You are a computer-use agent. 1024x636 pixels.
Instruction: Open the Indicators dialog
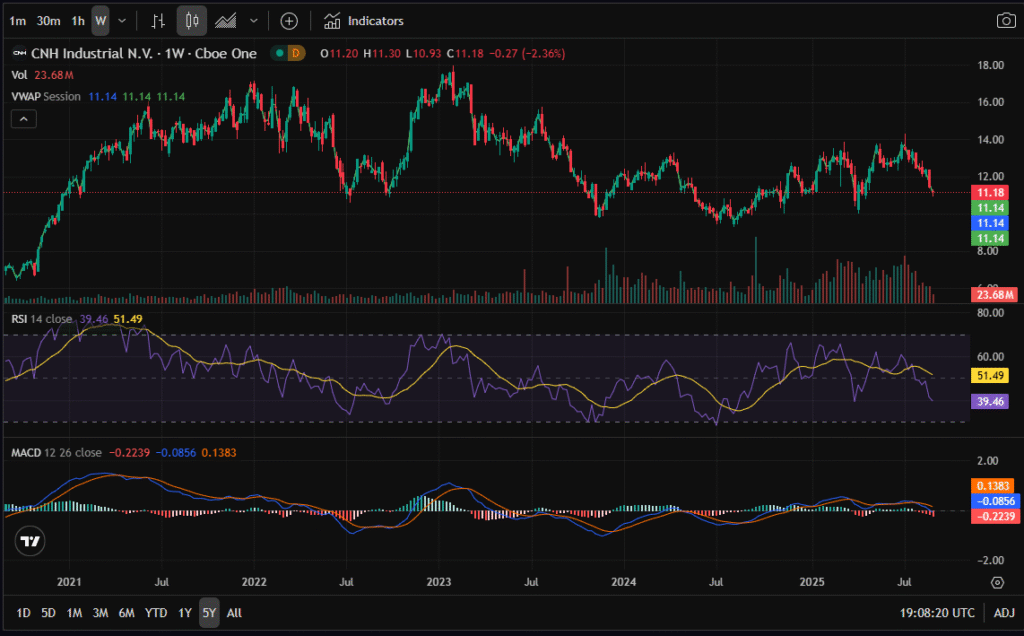pyautogui.click(x=364, y=20)
